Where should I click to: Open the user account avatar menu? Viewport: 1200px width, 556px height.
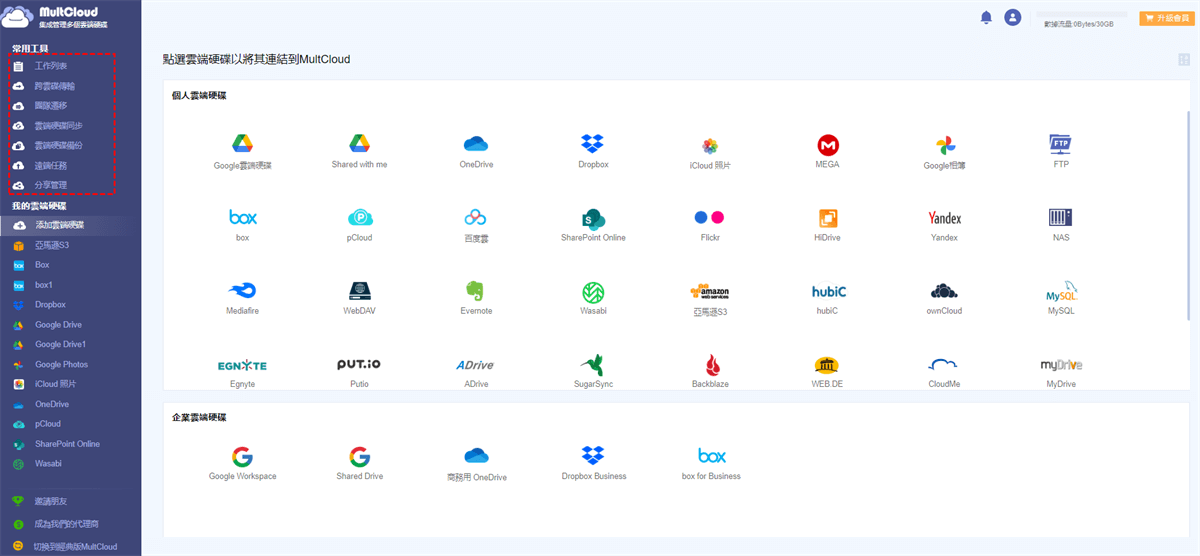click(x=1013, y=17)
